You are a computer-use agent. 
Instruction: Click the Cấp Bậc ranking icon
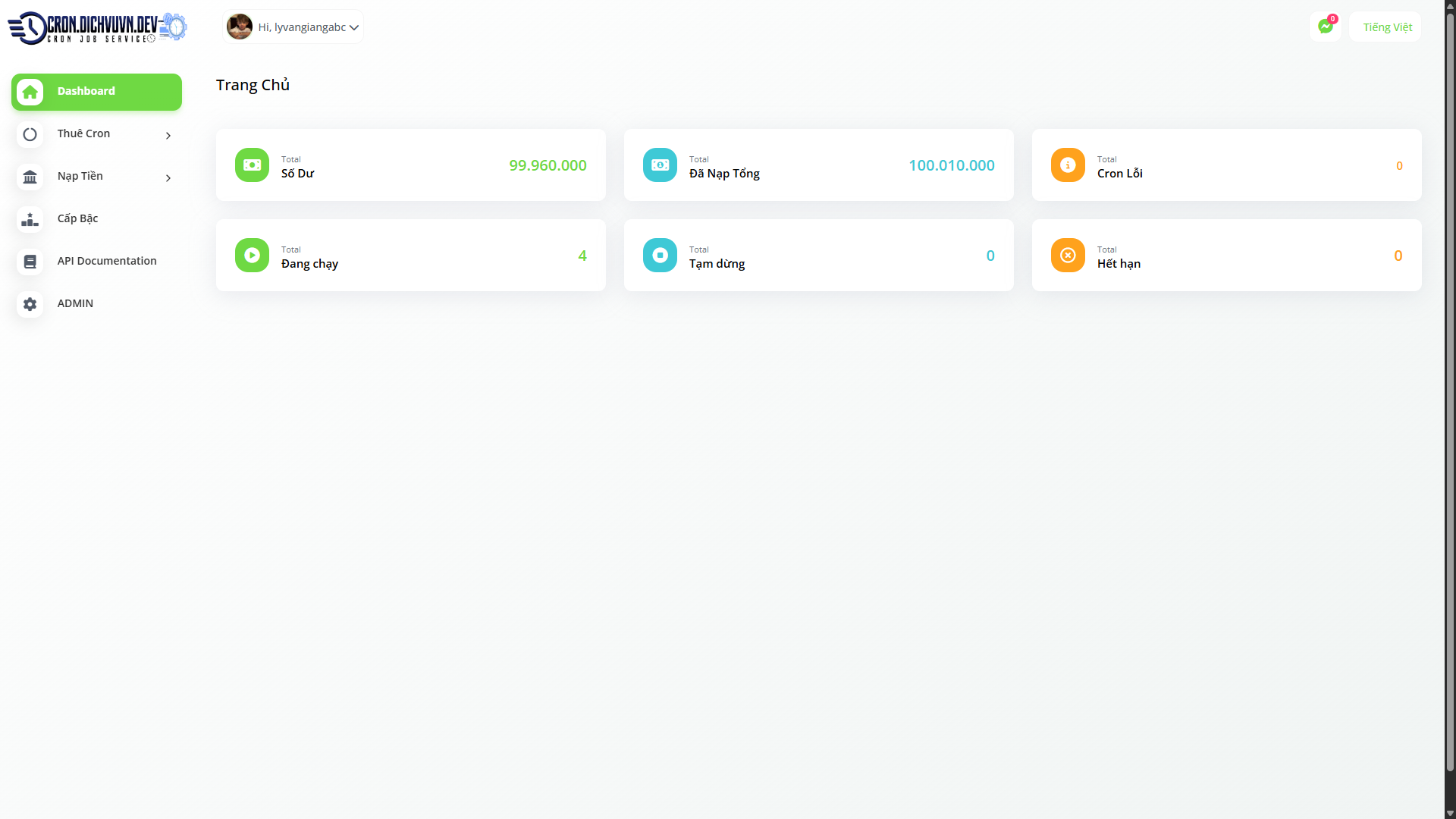pyautogui.click(x=30, y=219)
